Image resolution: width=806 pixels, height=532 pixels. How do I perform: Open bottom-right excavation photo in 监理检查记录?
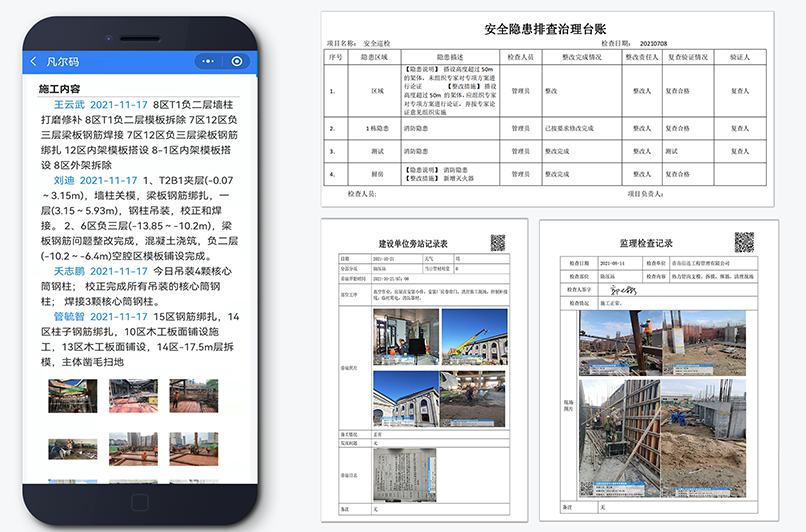[703, 438]
